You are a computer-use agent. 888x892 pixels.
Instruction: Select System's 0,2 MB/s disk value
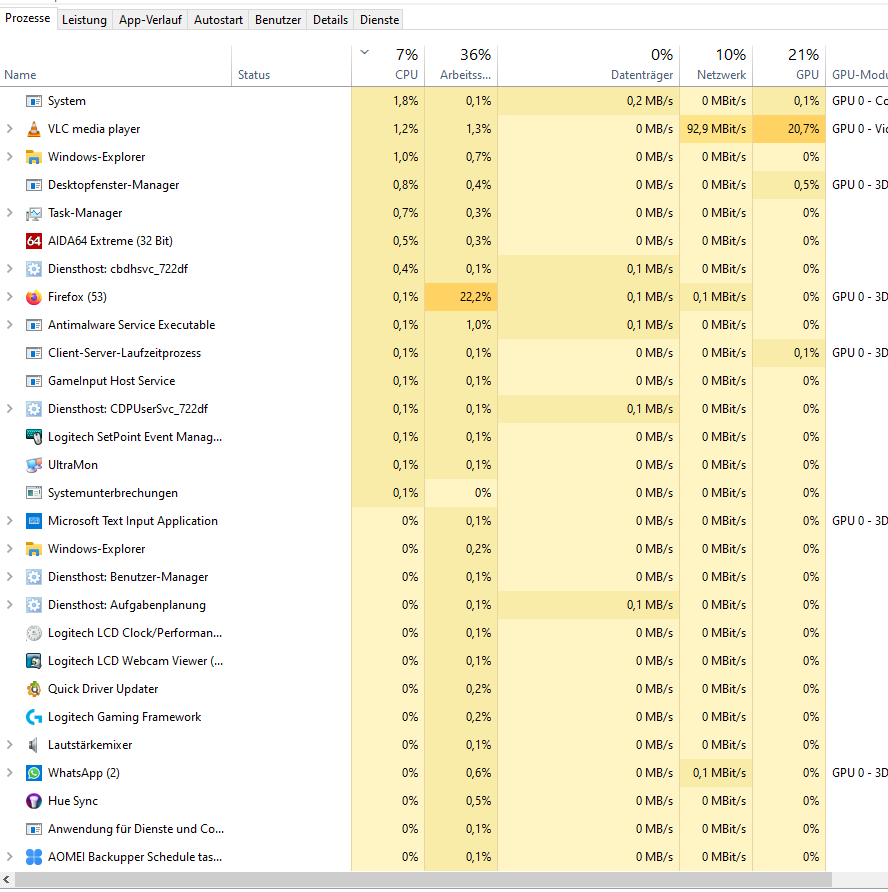pos(589,101)
